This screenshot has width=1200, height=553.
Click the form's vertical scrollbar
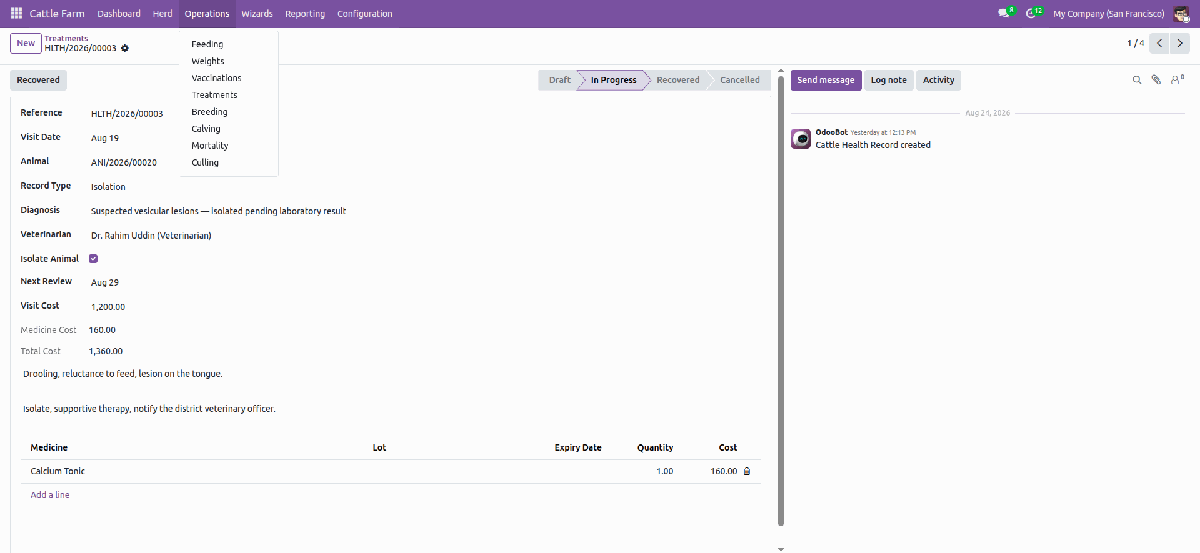(780, 300)
